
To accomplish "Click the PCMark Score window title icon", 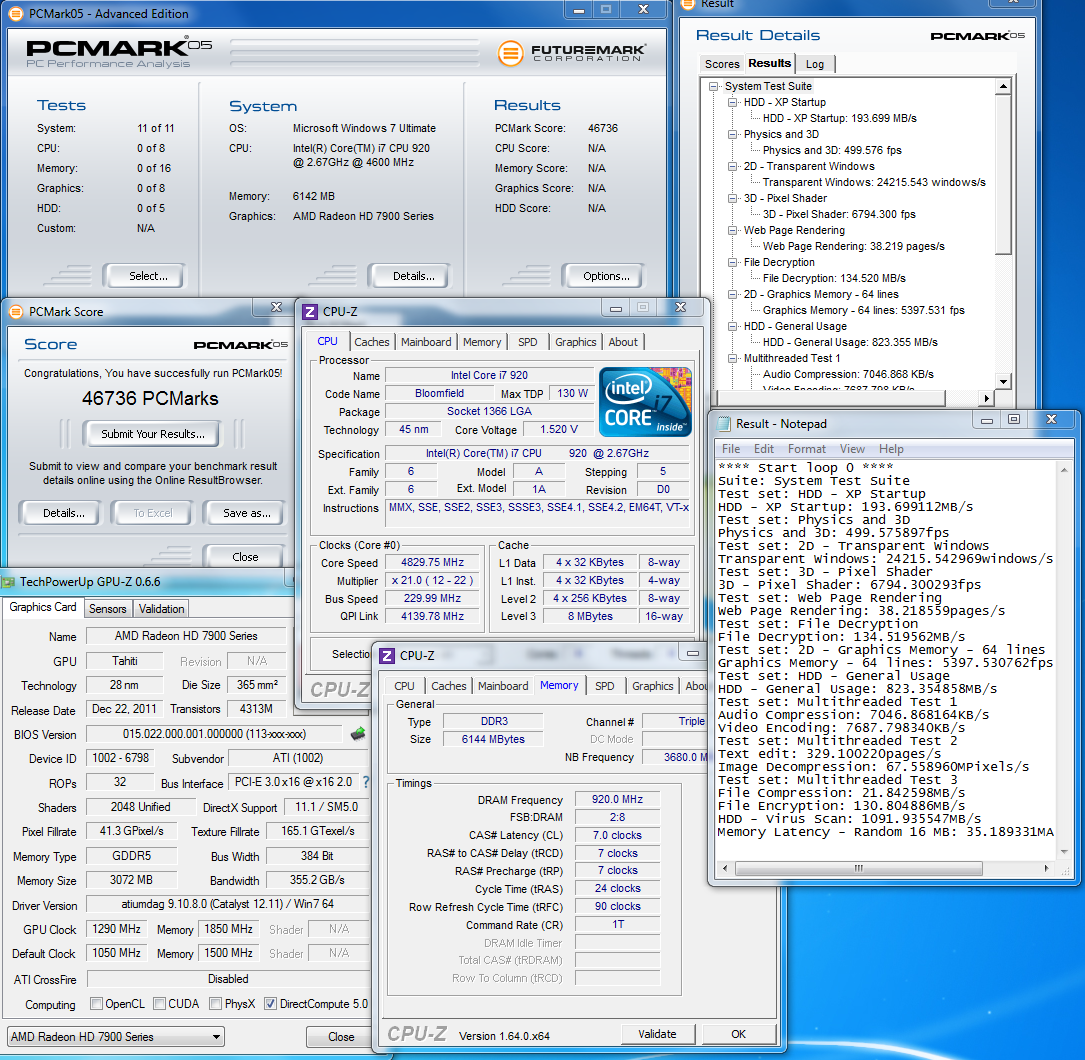I will coord(16,311).
